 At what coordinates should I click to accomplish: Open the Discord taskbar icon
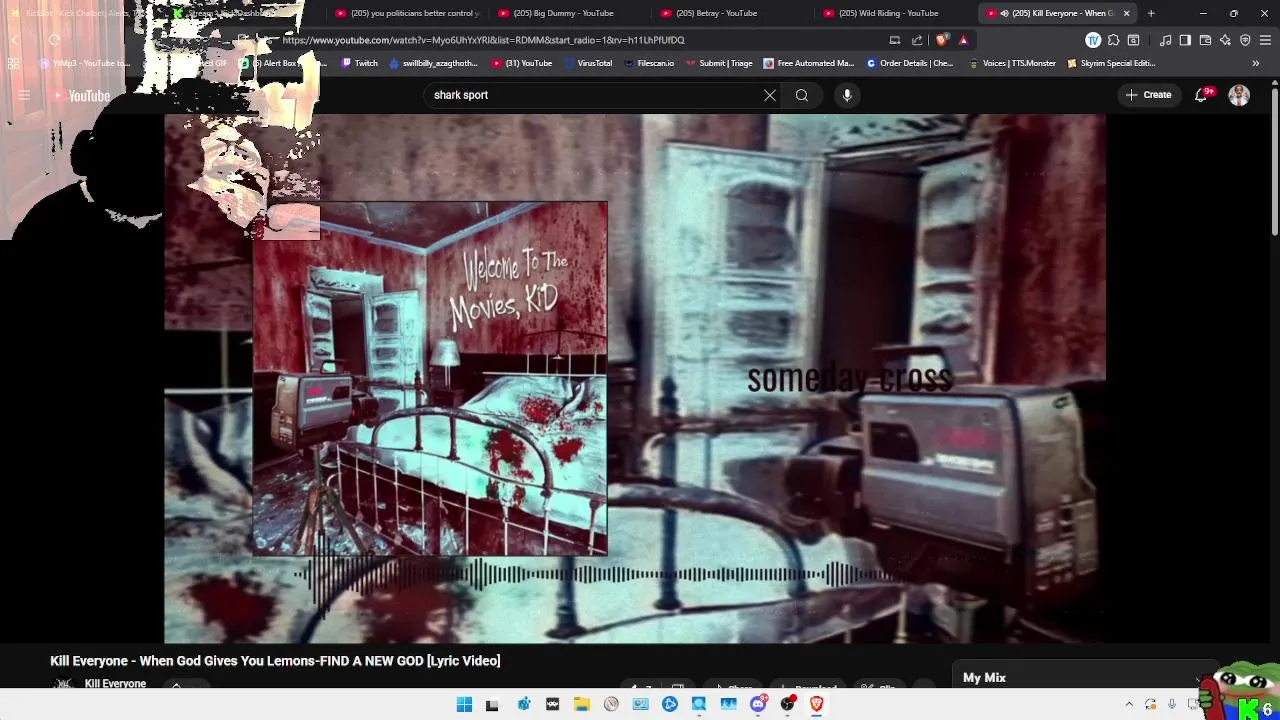tap(758, 705)
